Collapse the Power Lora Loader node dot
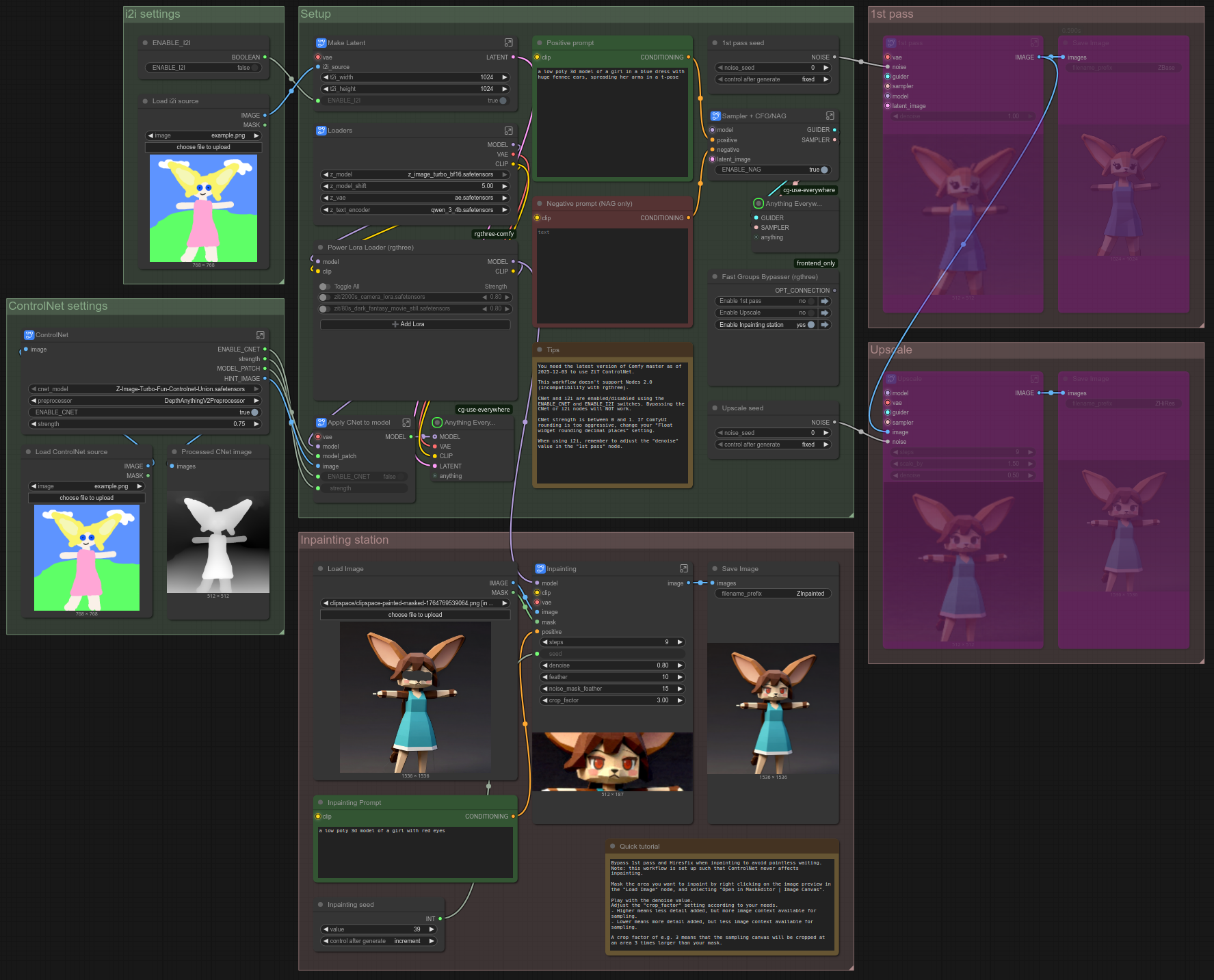This screenshot has width=1214, height=980. pos(321,248)
